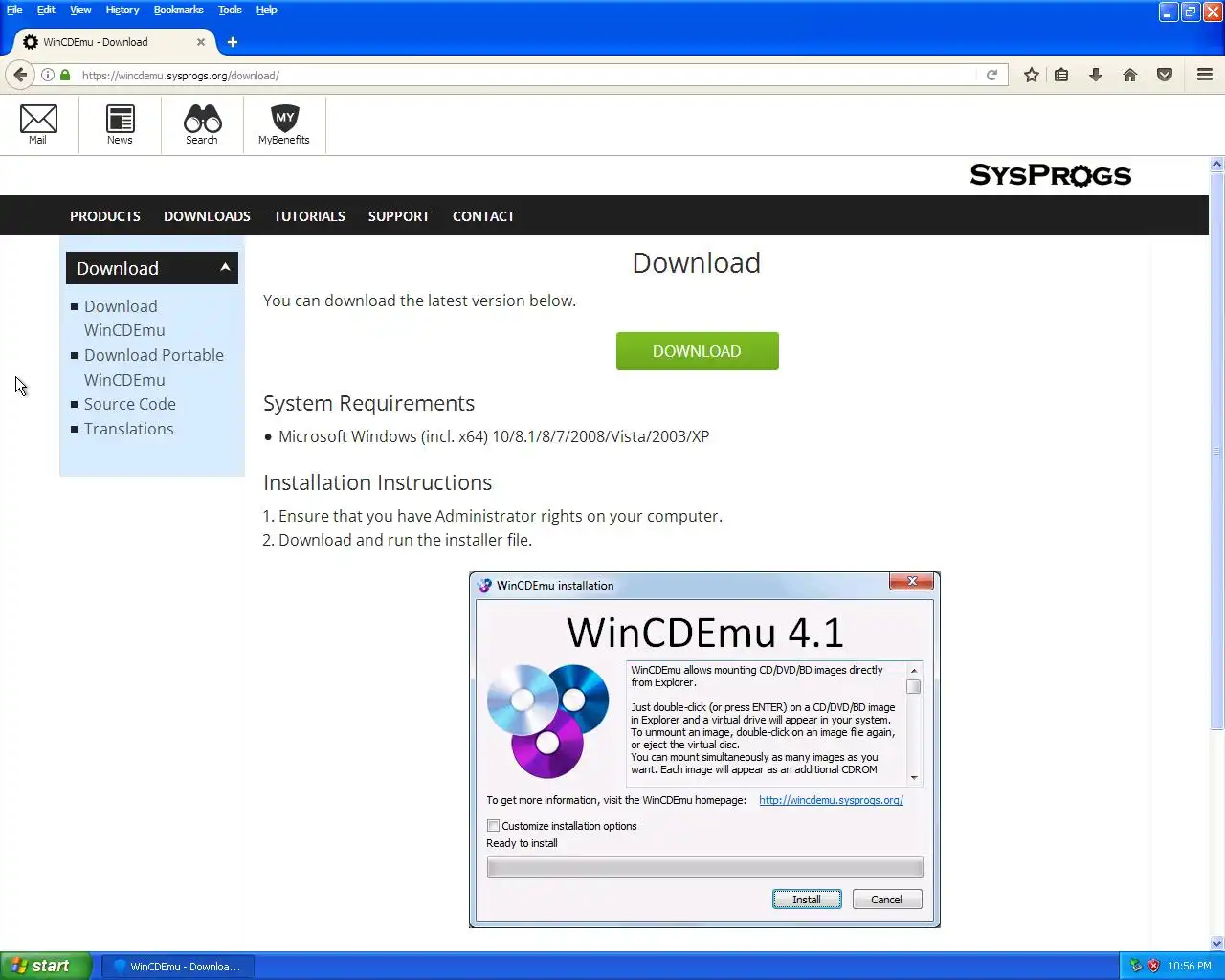Screen dimensions: 1225x980
Task: Open the File menu
Action: click(x=14, y=10)
